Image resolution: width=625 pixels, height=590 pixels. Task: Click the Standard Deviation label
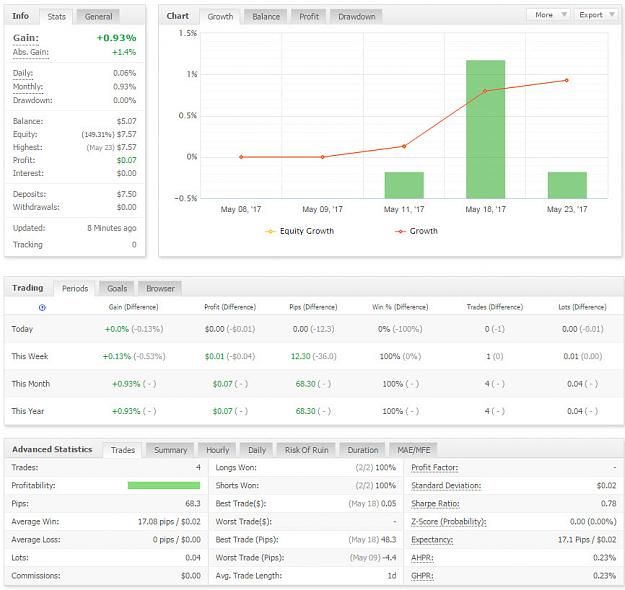pyautogui.click(x=446, y=486)
